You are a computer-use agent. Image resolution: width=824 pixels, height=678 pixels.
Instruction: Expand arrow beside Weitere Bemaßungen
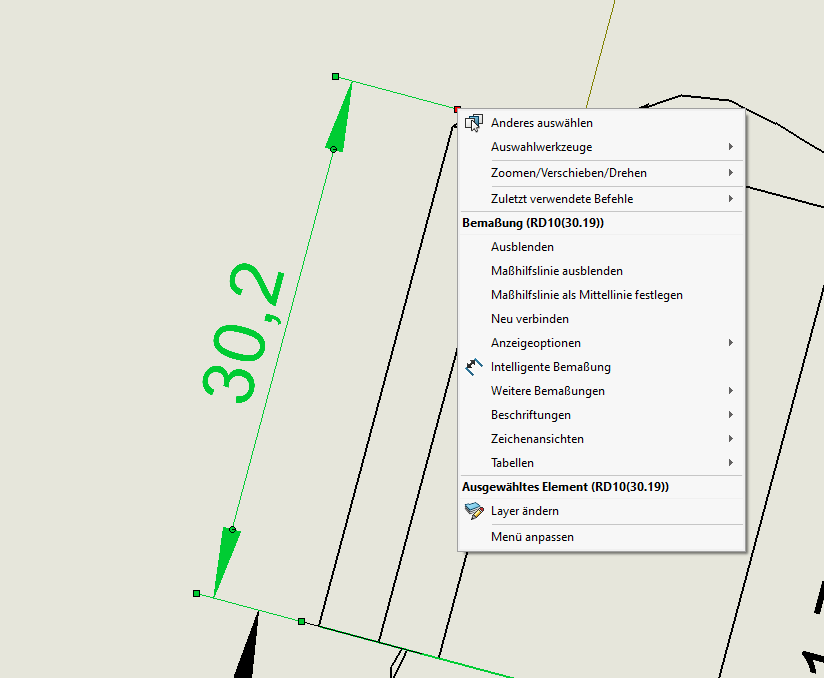point(731,391)
